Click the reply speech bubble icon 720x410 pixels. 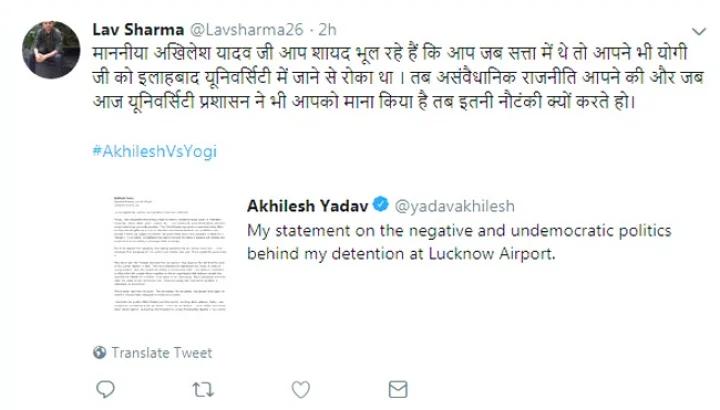coord(104,386)
